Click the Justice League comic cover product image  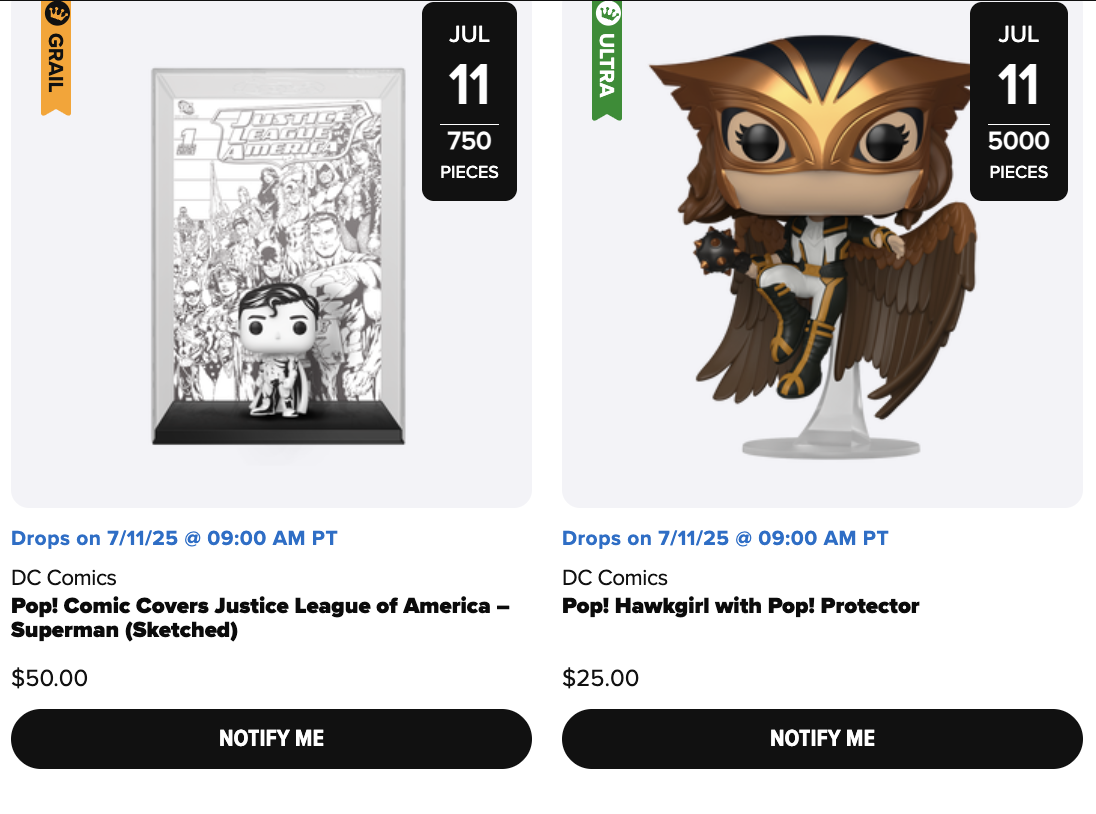(x=278, y=256)
